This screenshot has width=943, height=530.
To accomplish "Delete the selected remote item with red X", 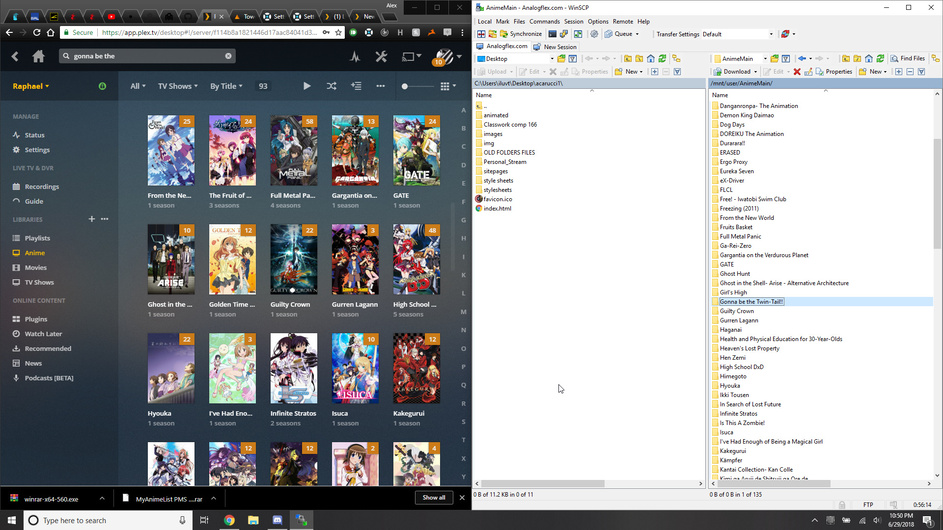I will click(x=797, y=72).
